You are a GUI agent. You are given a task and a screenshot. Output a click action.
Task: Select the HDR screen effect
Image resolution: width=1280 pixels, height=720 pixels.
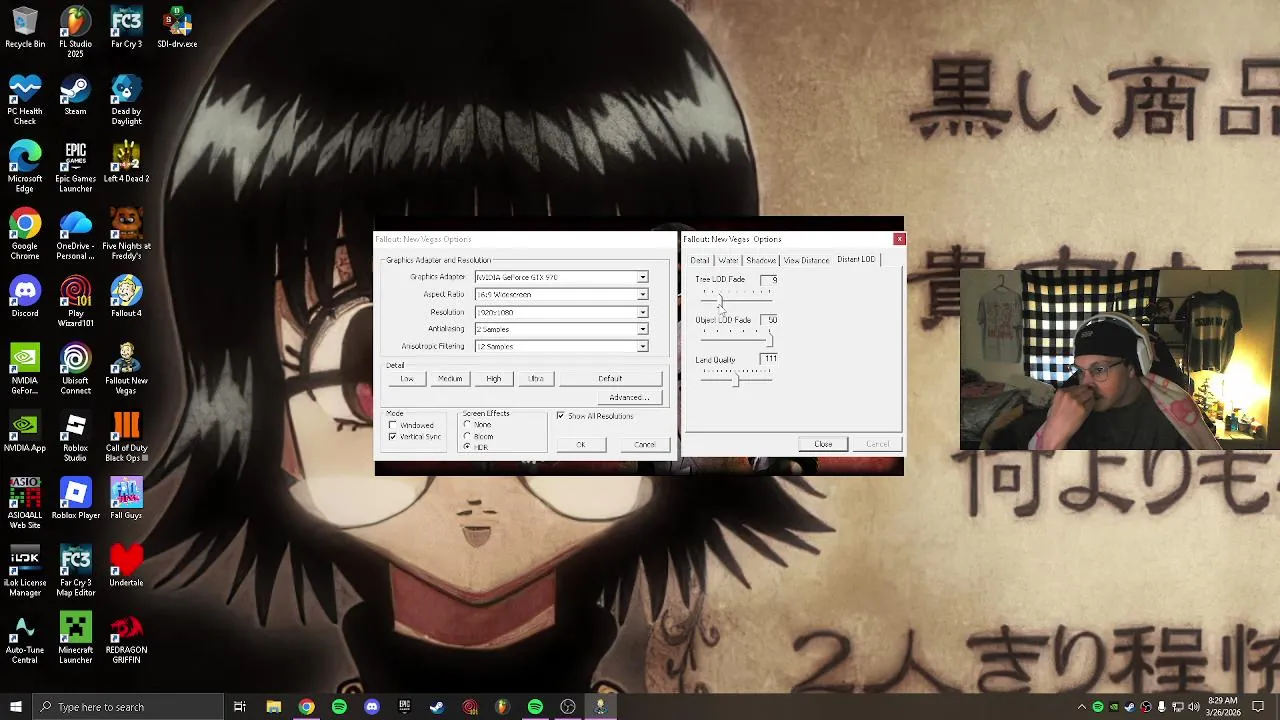point(467,447)
